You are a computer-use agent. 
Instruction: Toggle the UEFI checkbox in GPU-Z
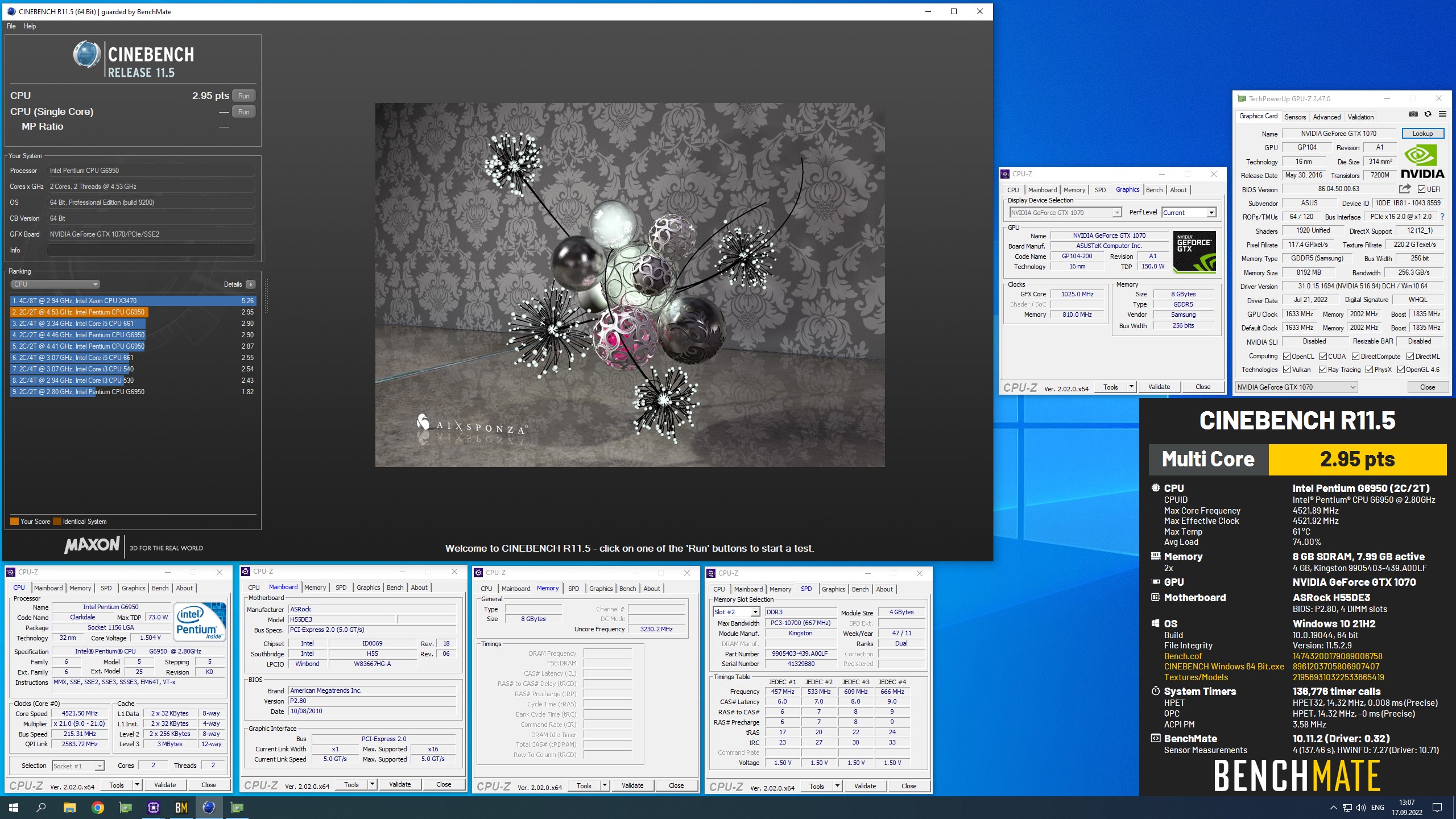pyautogui.click(x=1421, y=189)
